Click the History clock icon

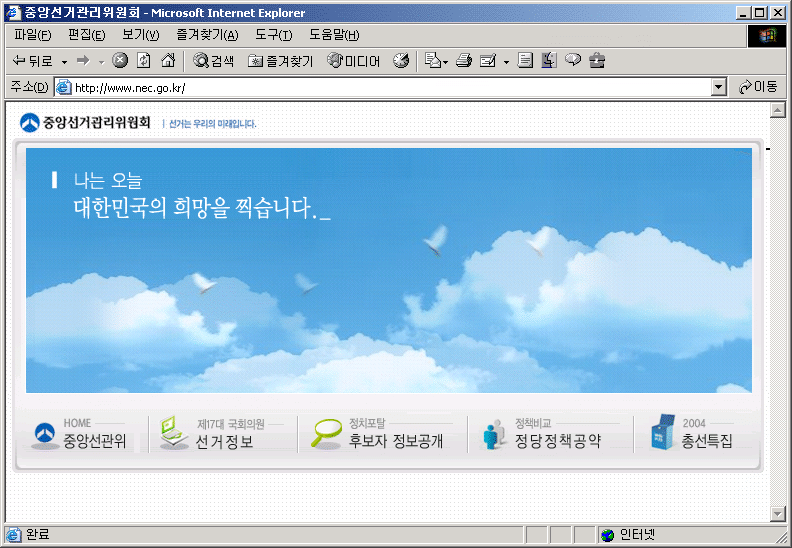click(401, 61)
